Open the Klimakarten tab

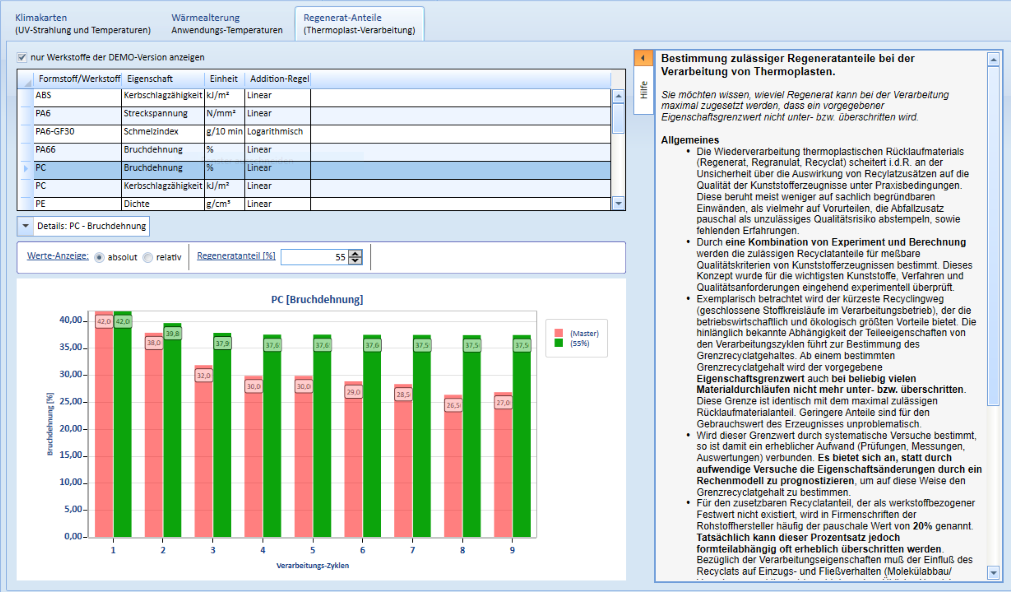coord(83,24)
